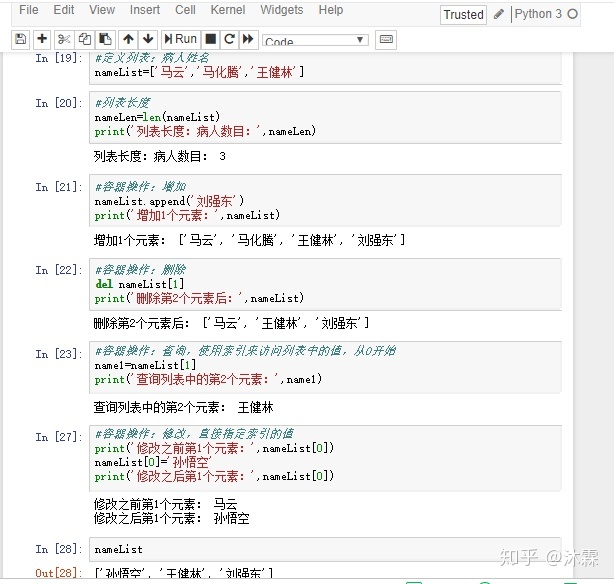Save notebook with the floppy disk icon
The width and height of the screenshot is (614, 584).
coord(20,39)
